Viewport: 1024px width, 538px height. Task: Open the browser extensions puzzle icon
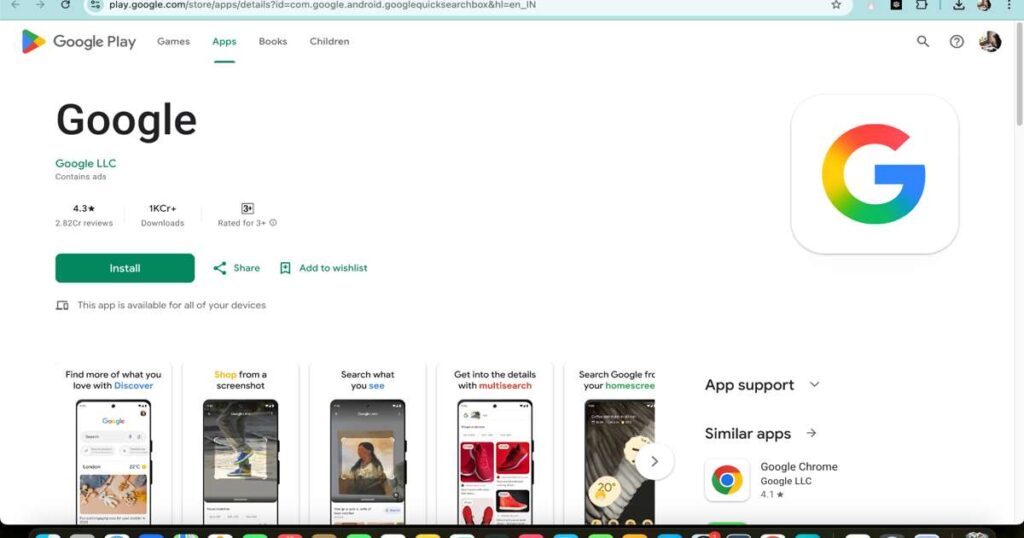[921, 5]
